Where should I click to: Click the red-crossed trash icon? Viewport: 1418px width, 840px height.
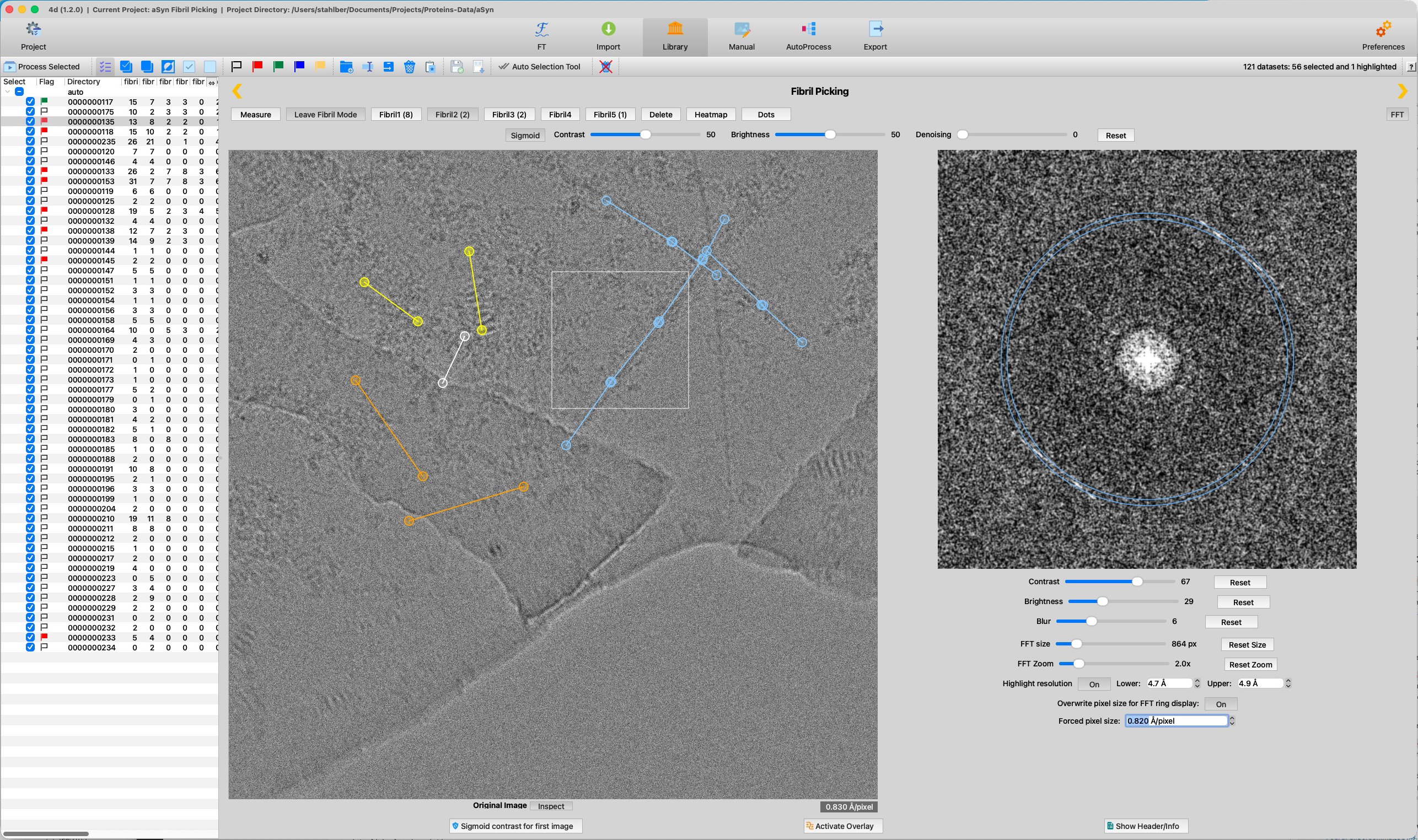point(606,67)
